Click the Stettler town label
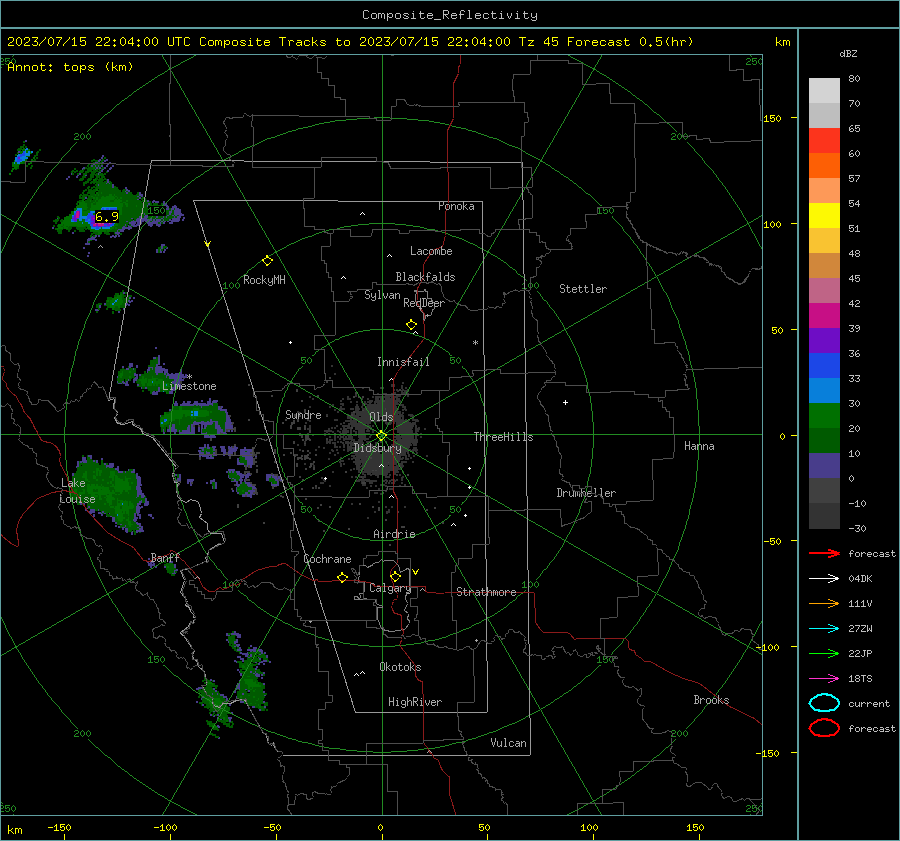Screen dimensions: 900x841 (x=583, y=289)
